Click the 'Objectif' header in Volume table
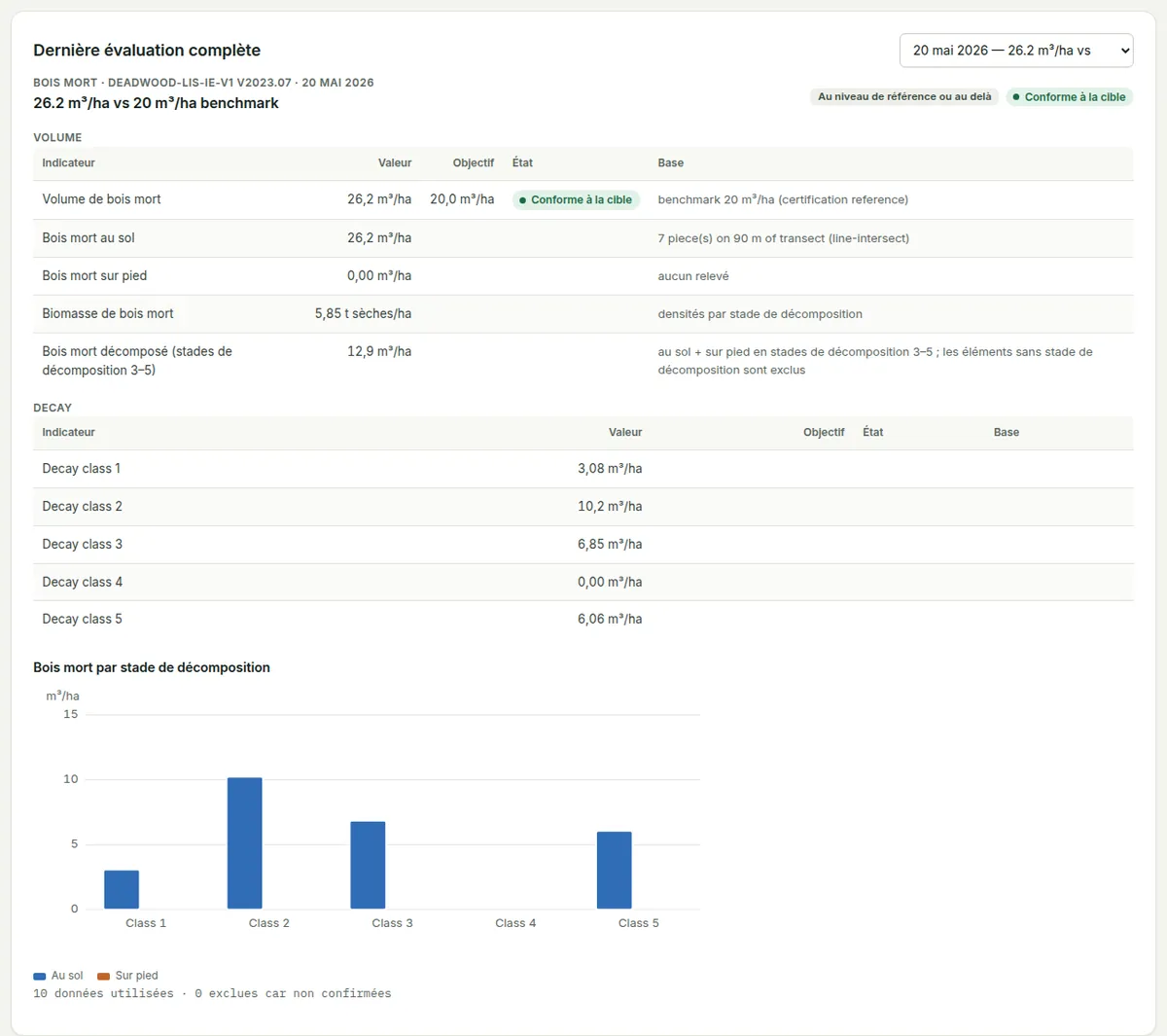The width and height of the screenshot is (1167, 1036). tap(474, 163)
